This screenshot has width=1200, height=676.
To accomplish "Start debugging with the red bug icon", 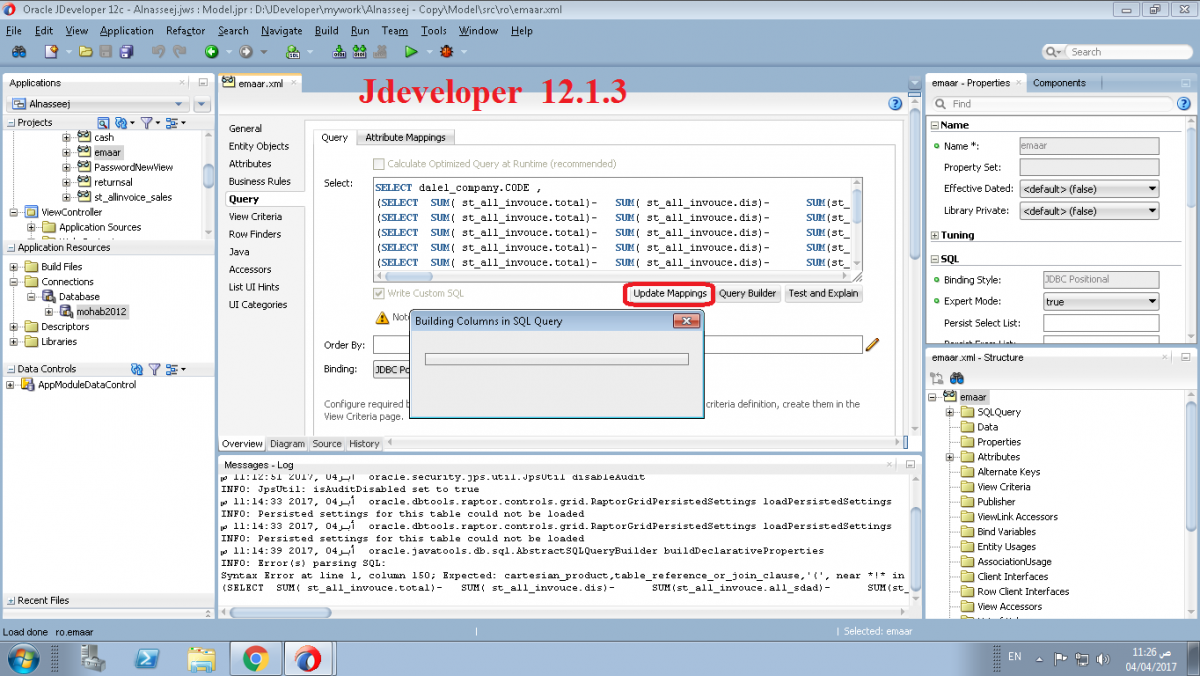I will (446, 51).
